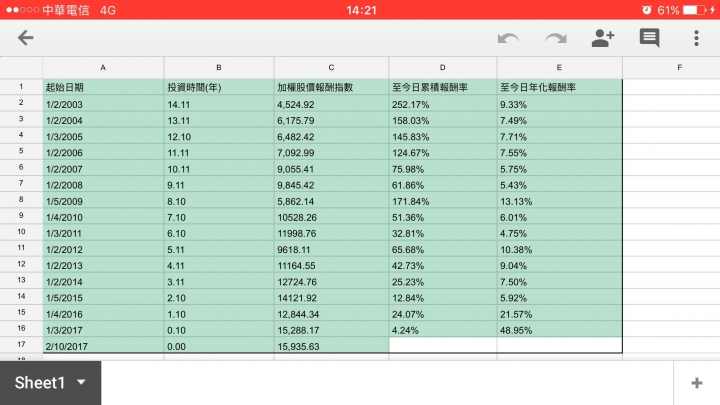Image resolution: width=720 pixels, height=405 pixels.
Task: Select cell with date 1/5/2009
Action: (103, 201)
